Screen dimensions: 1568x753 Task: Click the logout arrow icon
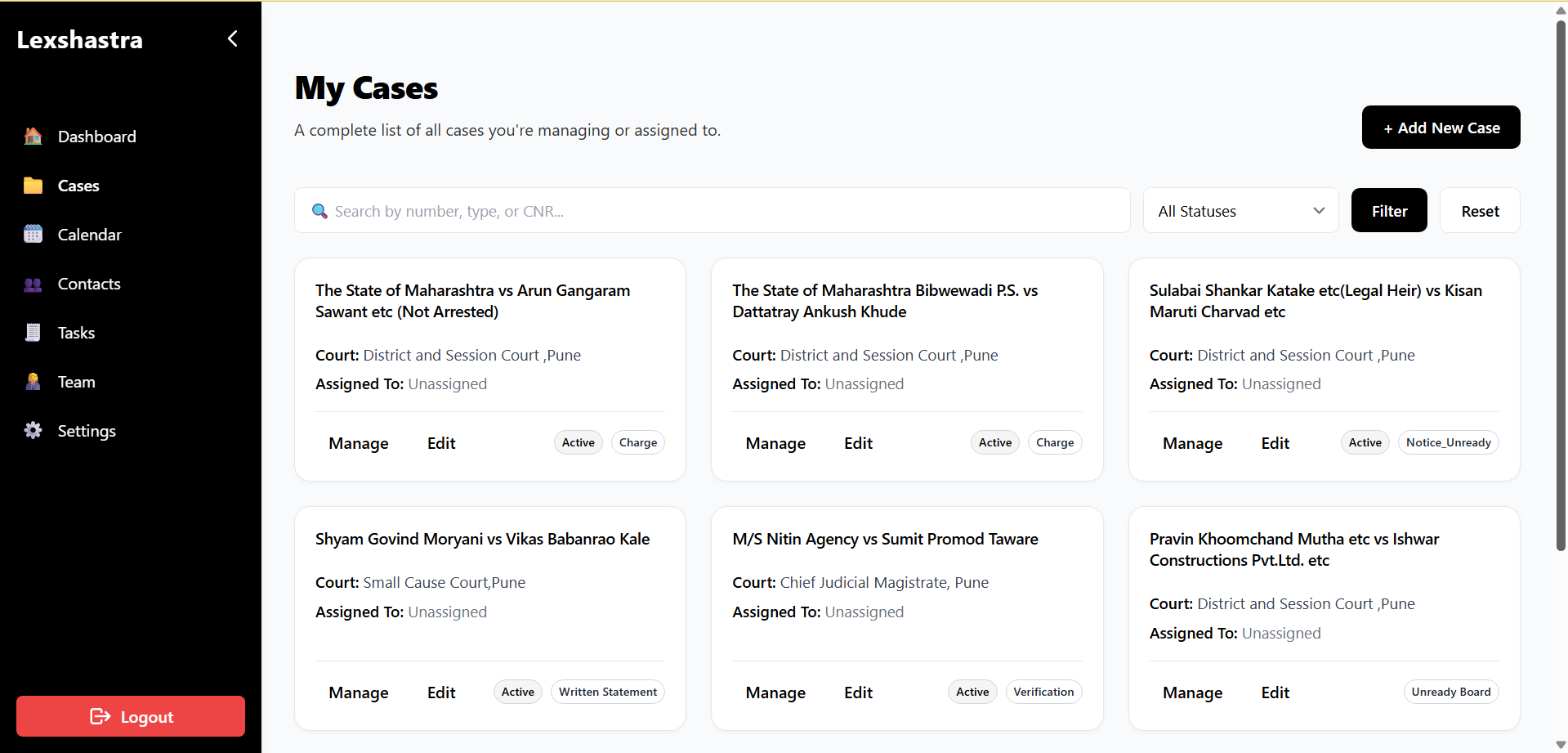pyautogui.click(x=101, y=716)
